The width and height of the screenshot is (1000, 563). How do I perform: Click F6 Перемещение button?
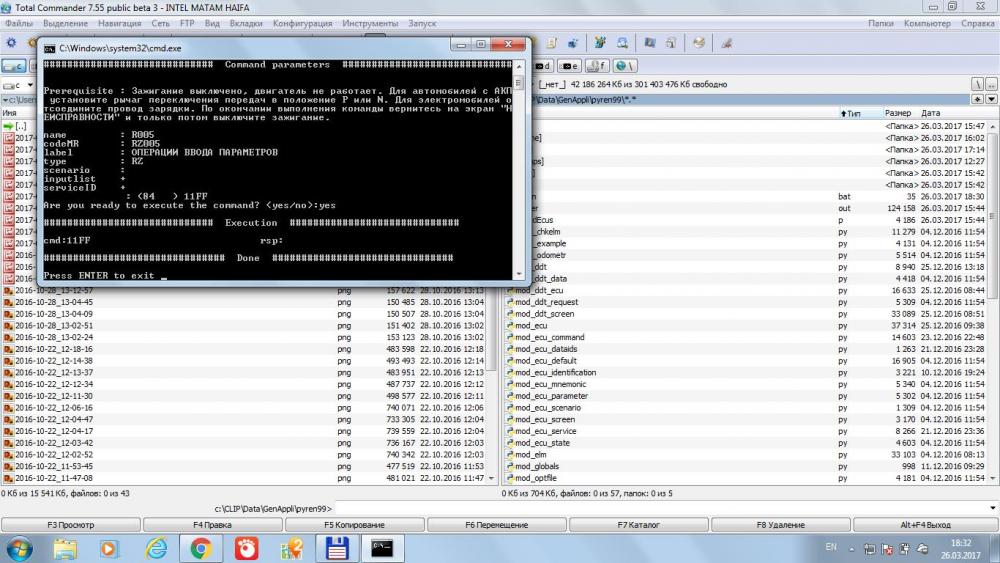497,525
